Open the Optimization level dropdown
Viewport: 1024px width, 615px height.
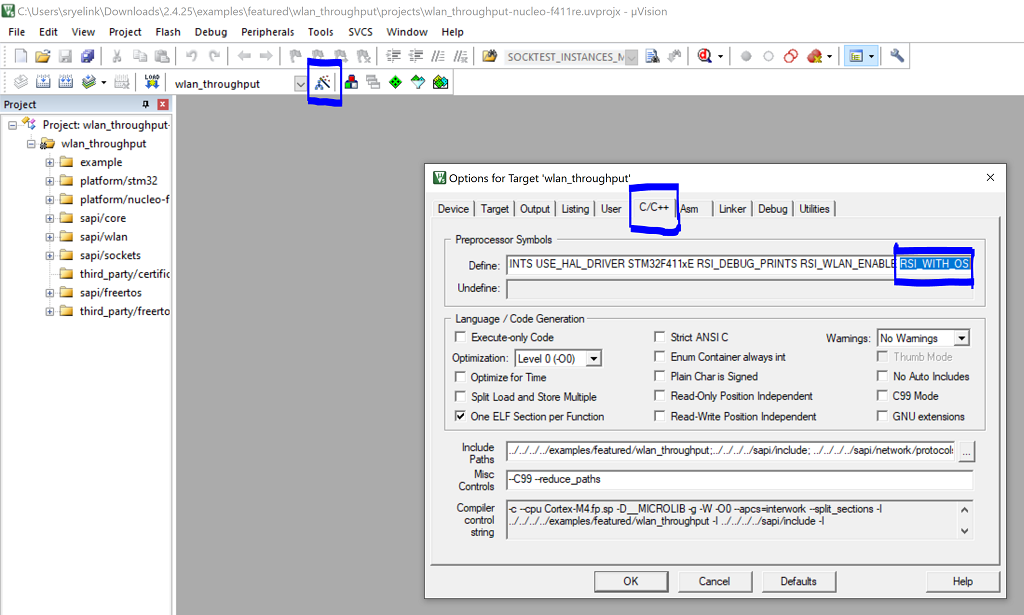click(x=594, y=359)
